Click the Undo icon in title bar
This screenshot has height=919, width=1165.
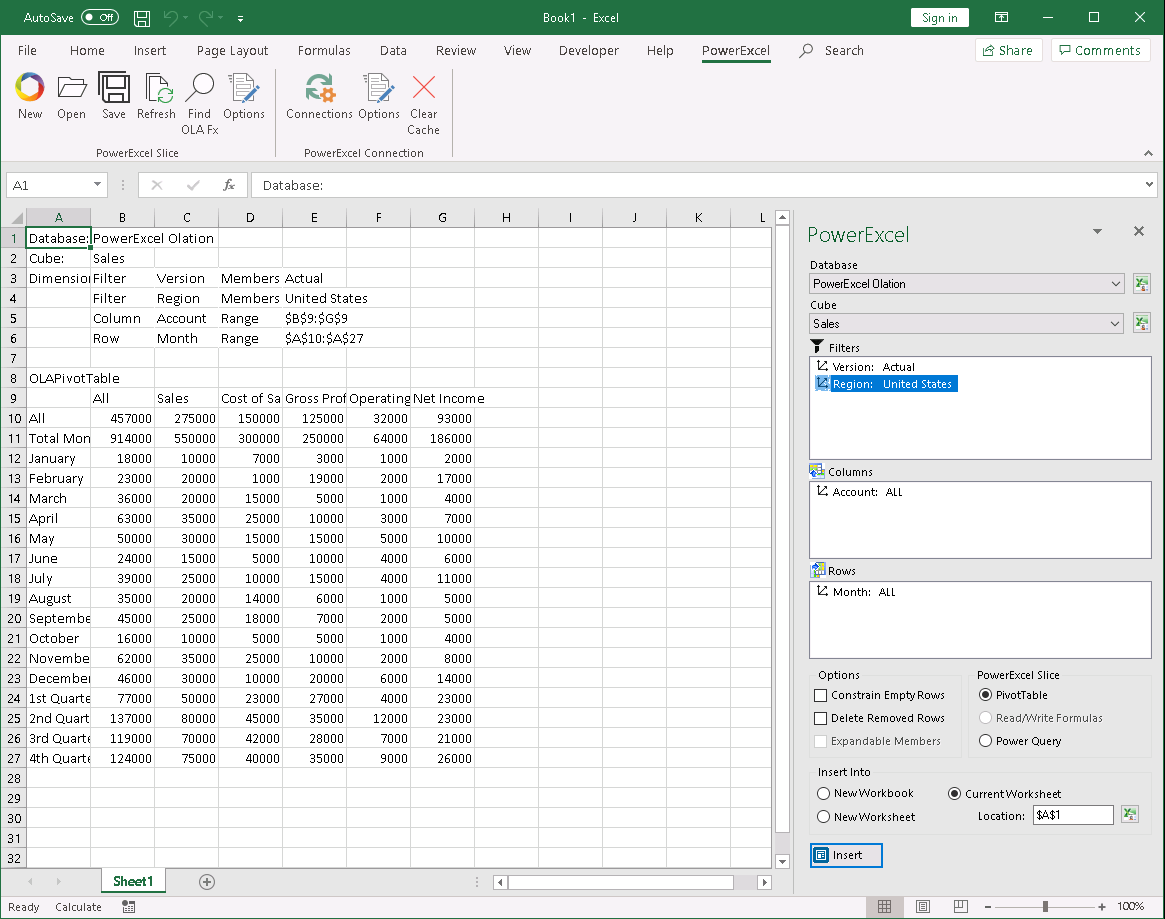coord(171,18)
